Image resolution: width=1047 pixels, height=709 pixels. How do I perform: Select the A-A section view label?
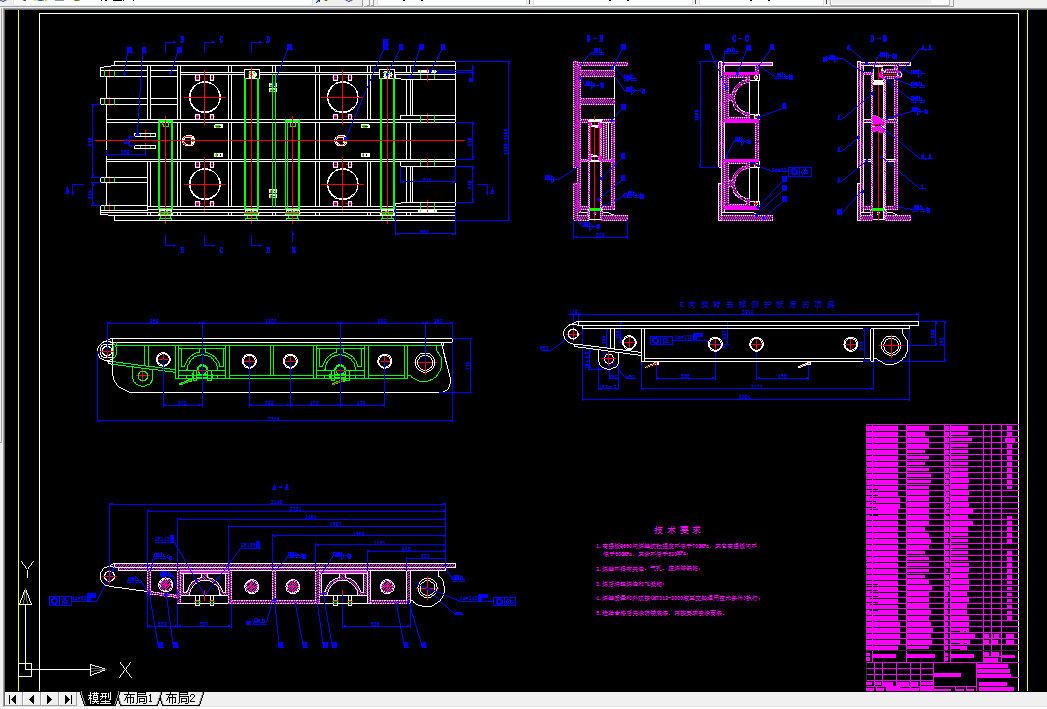(280, 488)
